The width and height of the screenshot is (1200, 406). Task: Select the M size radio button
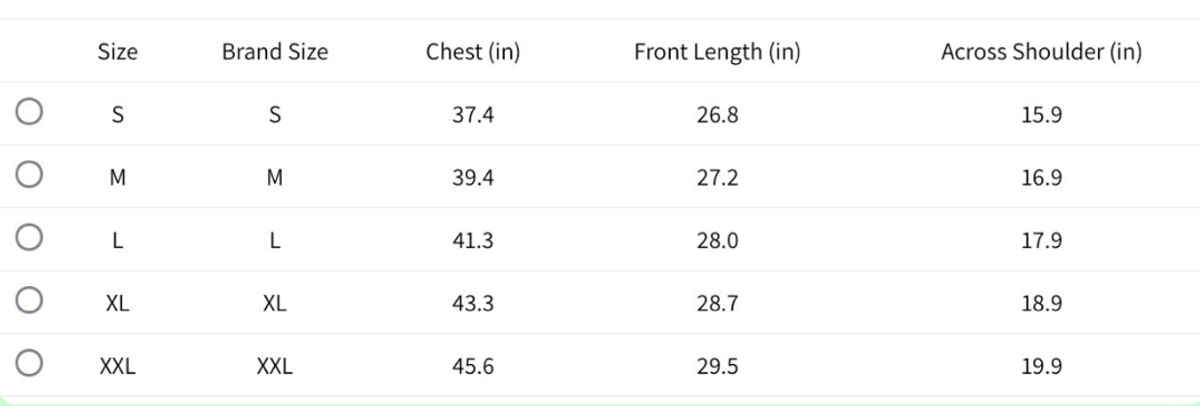coord(29,176)
